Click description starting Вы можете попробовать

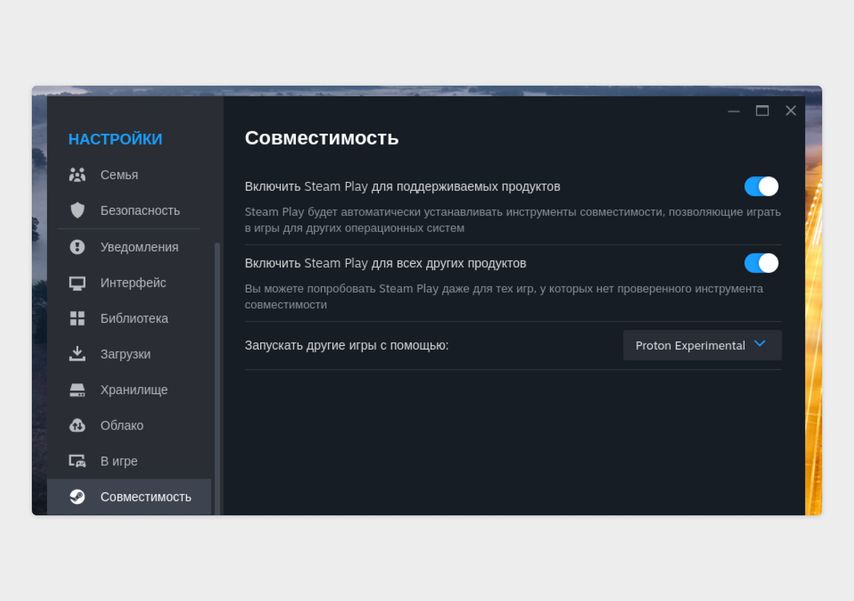click(504, 296)
